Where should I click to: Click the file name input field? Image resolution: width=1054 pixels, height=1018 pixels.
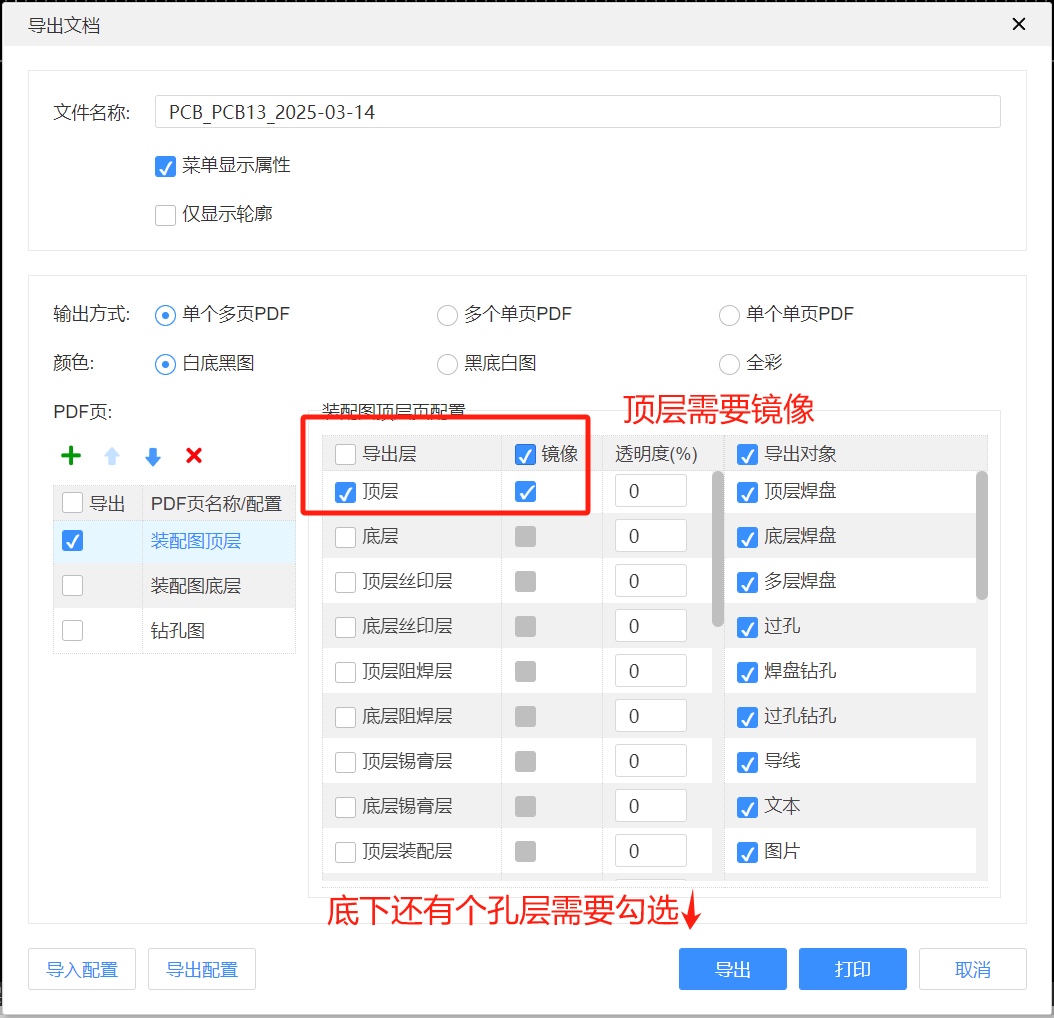[x=577, y=111]
